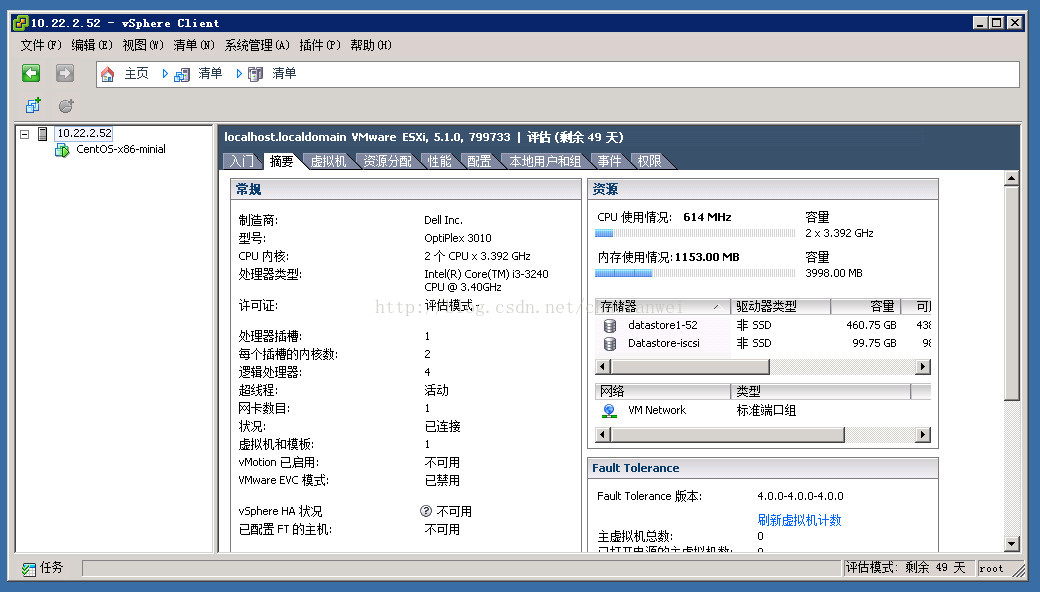This screenshot has width=1040, height=592.
Task: Click the memory usage progress bar
Action: coord(694,273)
